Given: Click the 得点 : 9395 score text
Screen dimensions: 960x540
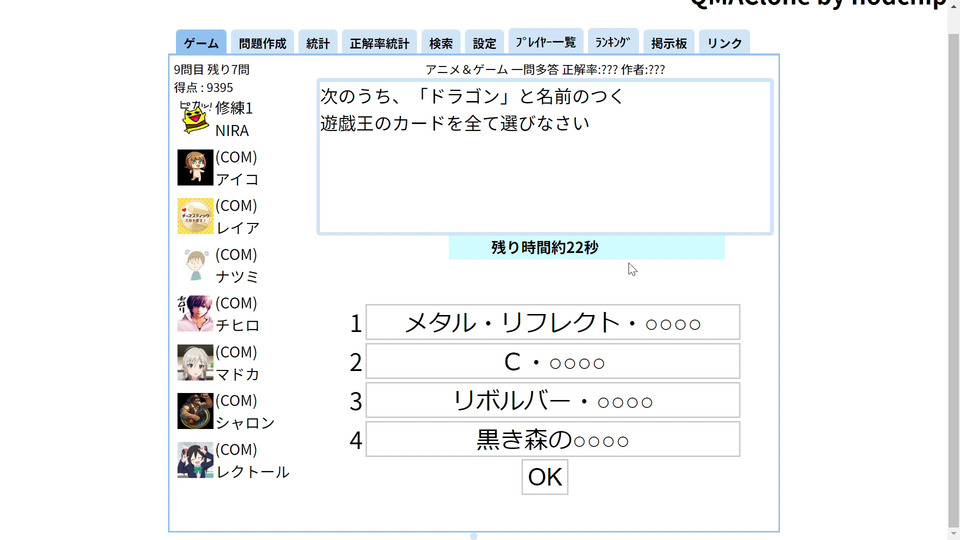Looking at the screenshot, I should [203, 88].
